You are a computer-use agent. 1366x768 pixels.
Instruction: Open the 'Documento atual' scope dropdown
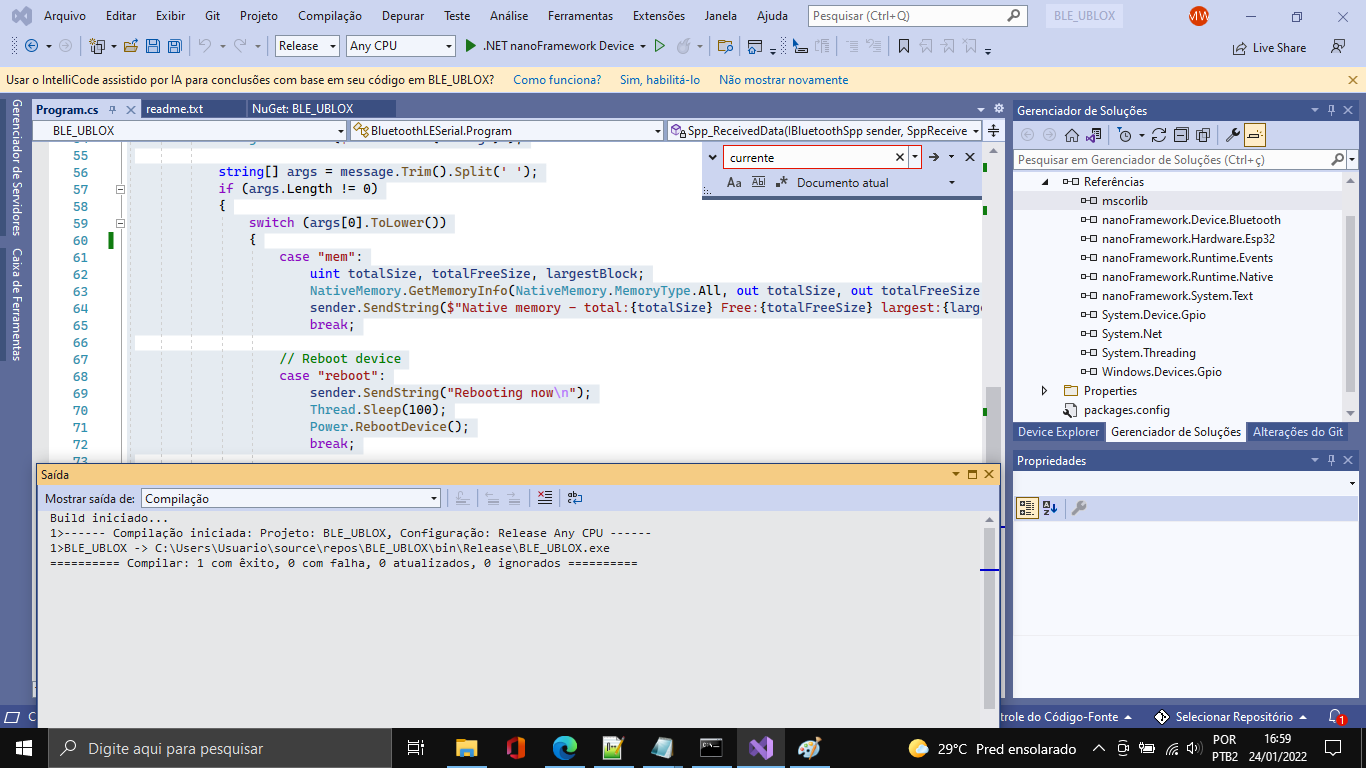point(951,183)
